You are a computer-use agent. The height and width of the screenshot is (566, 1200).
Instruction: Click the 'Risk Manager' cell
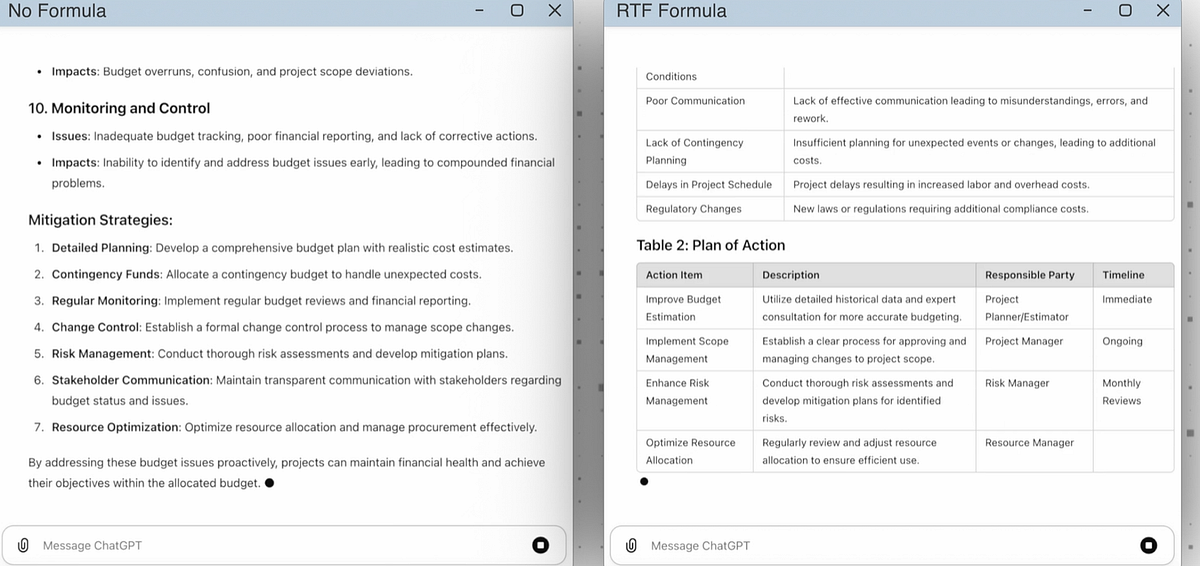pyautogui.click(x=1034, y=401)
